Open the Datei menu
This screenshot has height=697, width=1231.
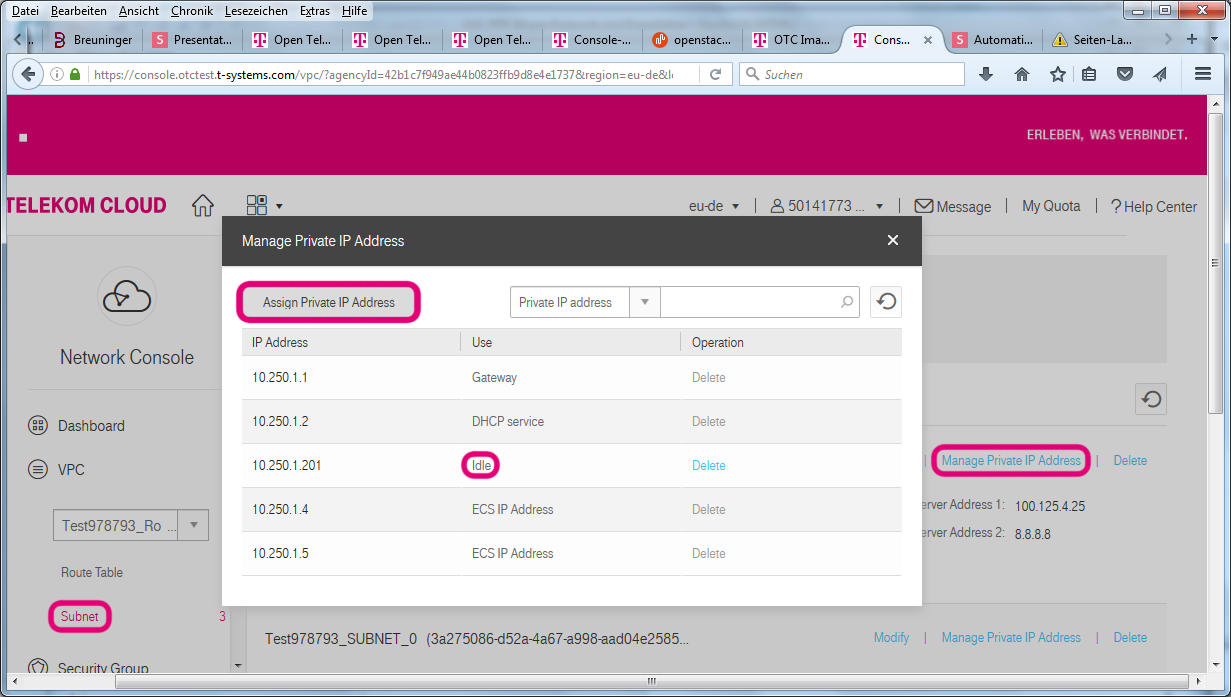coord(26,10)
